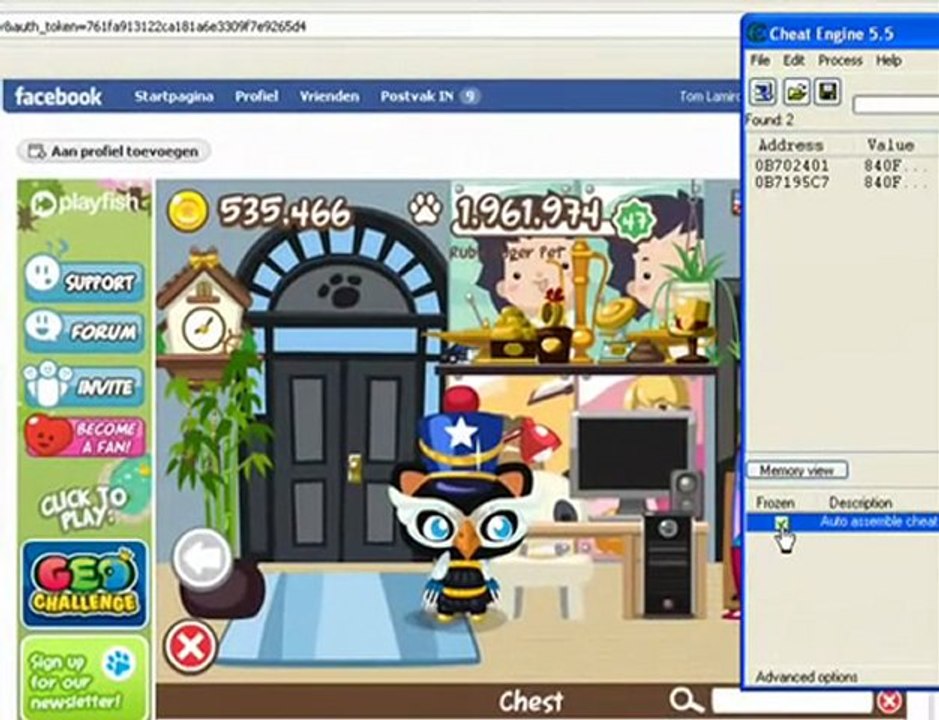
Task: Open the Geo Challenge game banner
Action: [85, 585]
